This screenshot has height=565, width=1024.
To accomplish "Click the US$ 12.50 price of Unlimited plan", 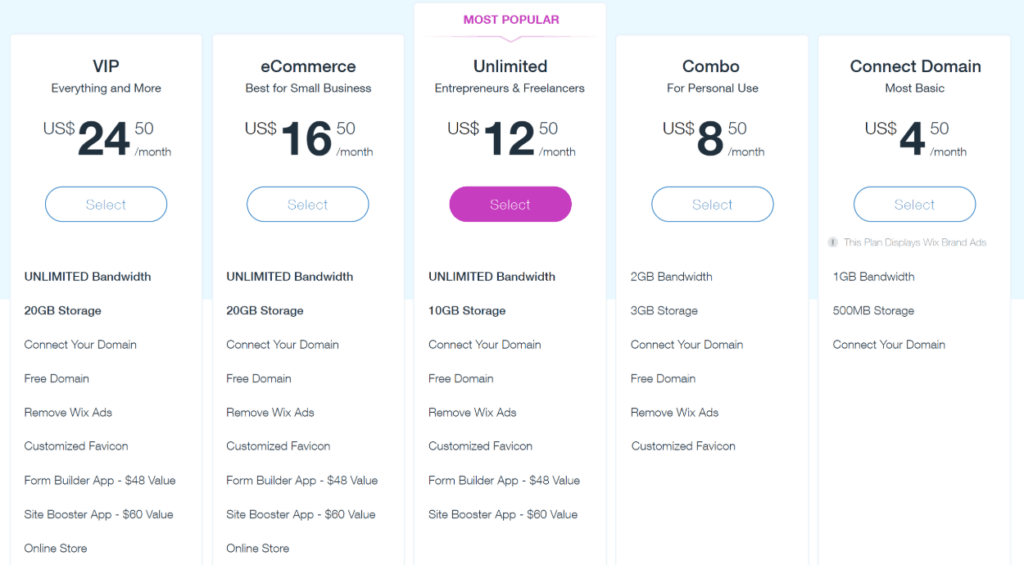I will [x=511, y=138].
